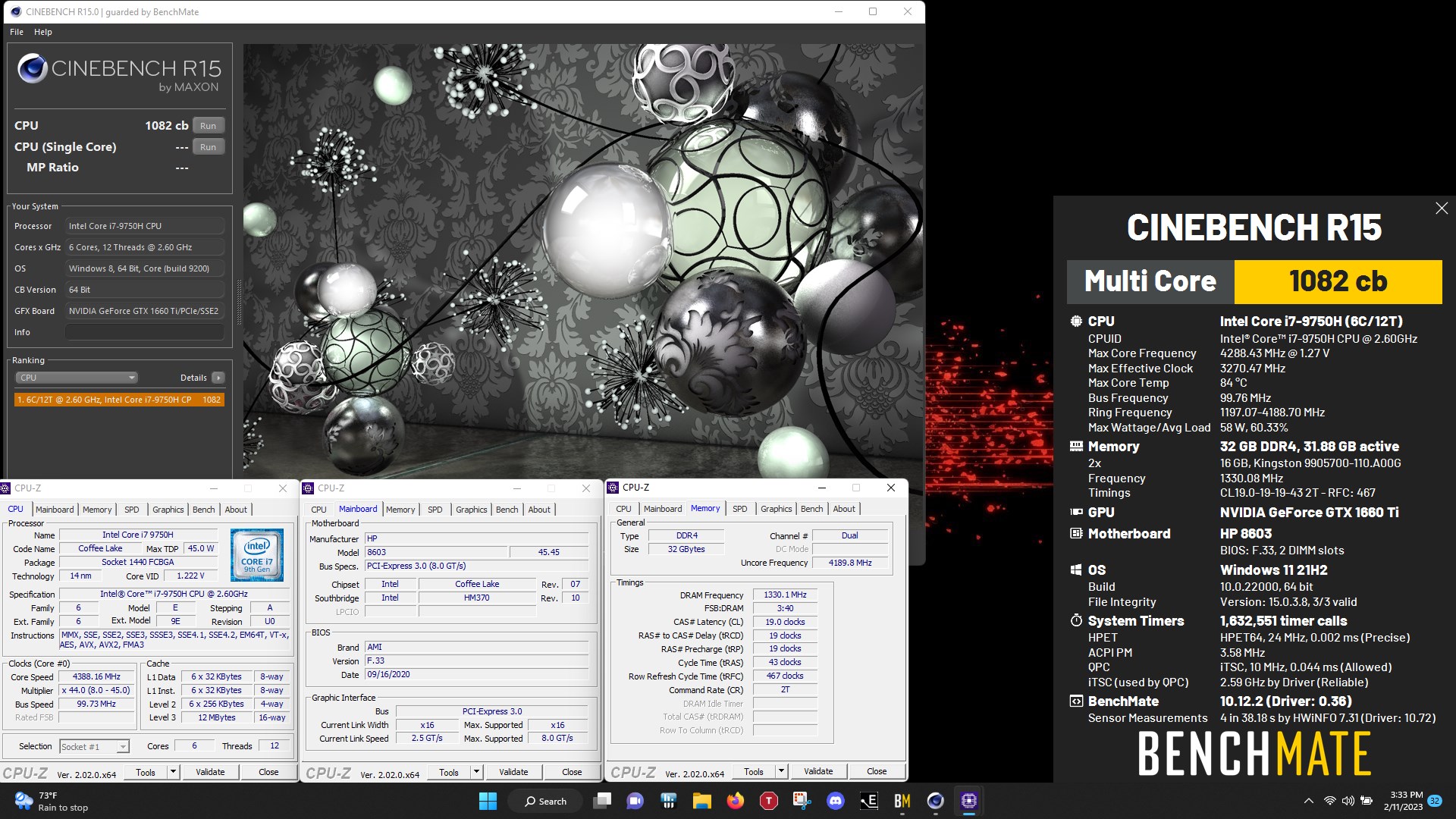Click the left CPU-Z title bar icon
Viewport: 1456px width, 819px height.
coord(6,488)
